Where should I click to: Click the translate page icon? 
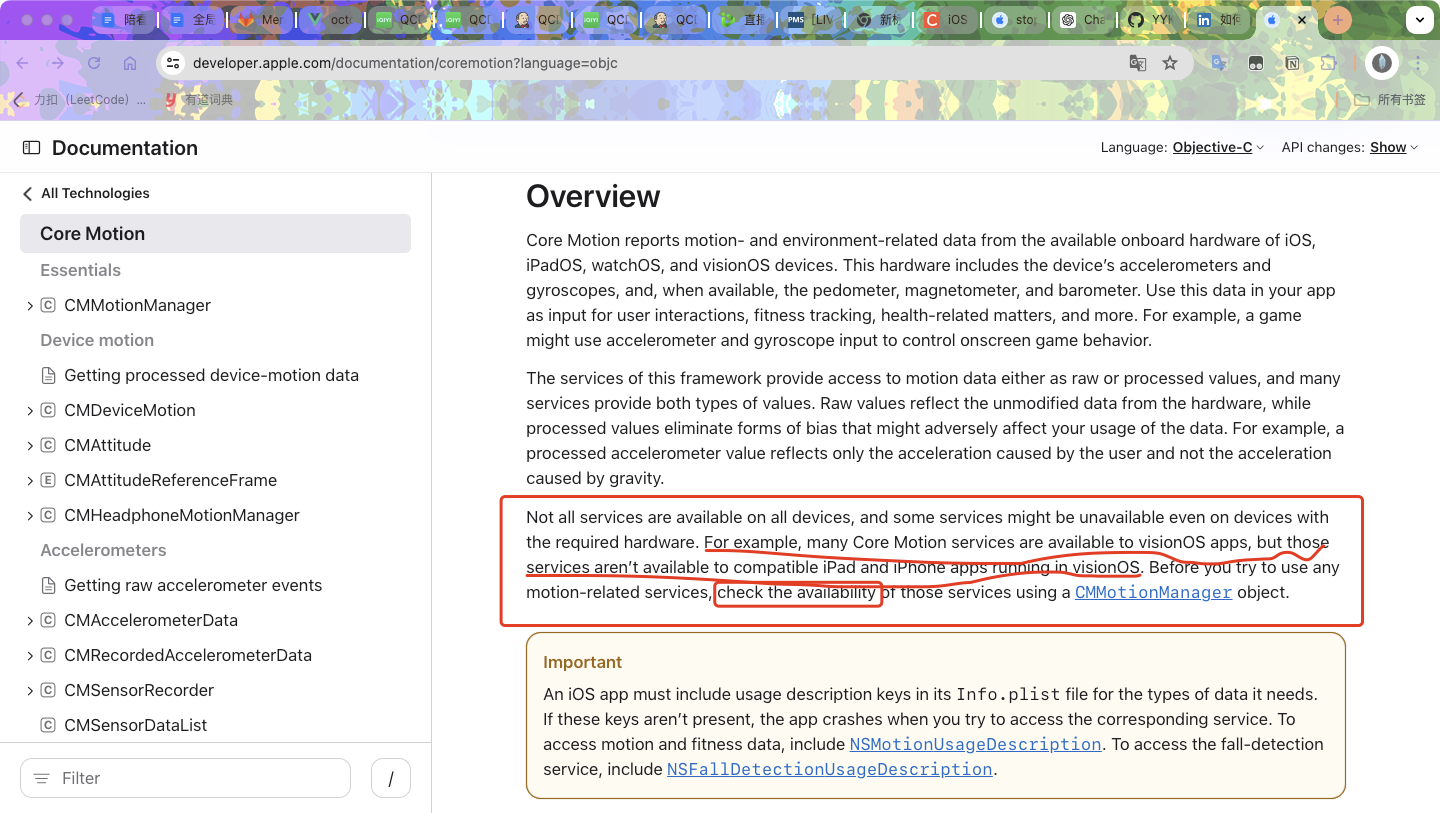point(1137,63)
